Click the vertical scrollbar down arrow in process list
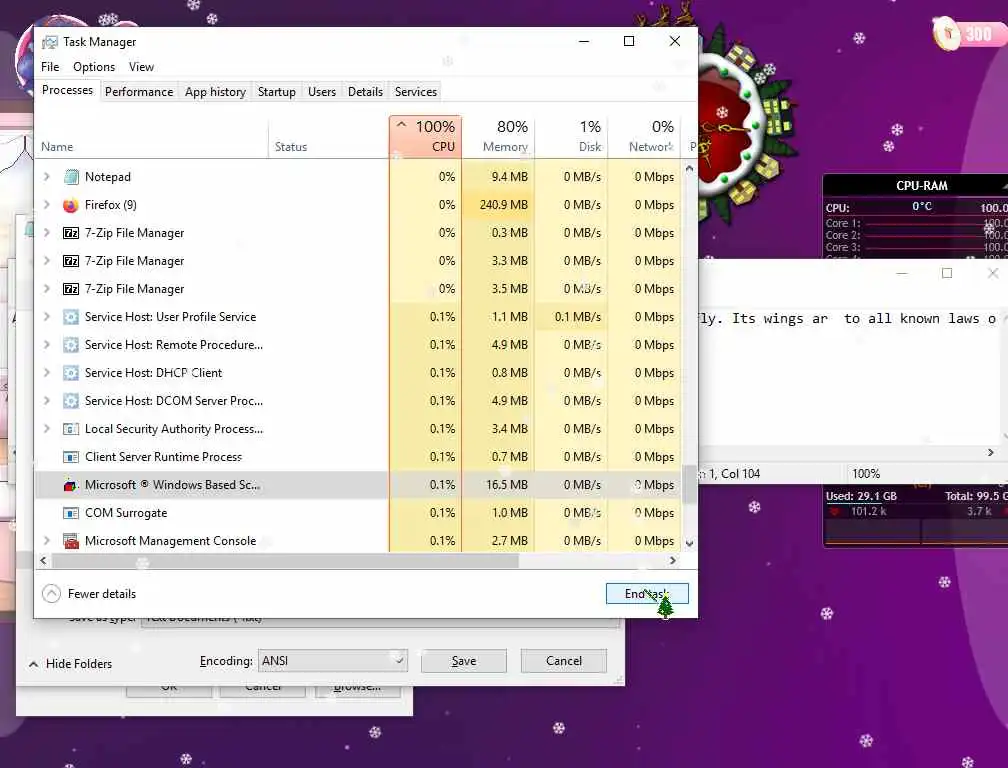The height and width of the screenshot is (768, 1008). pos(689,544)
